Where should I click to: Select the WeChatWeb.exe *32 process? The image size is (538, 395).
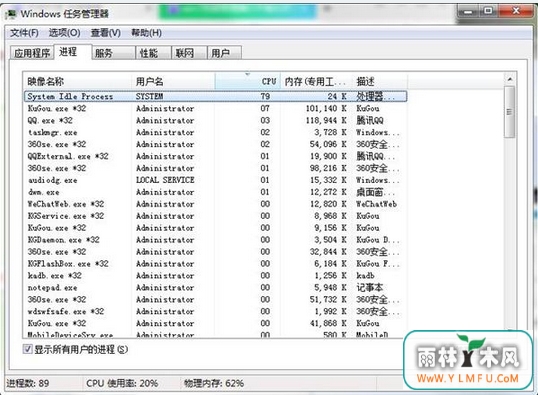click(215, 204)
